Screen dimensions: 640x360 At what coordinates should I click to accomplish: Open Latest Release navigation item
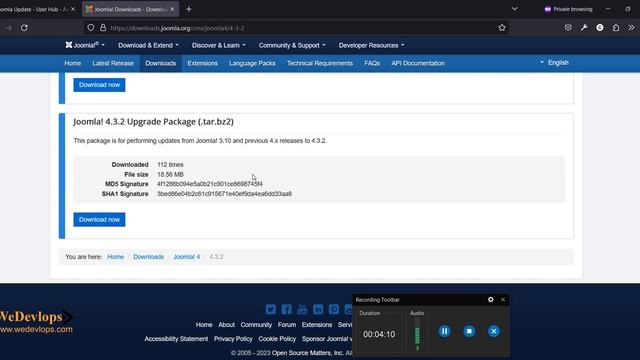113,63
